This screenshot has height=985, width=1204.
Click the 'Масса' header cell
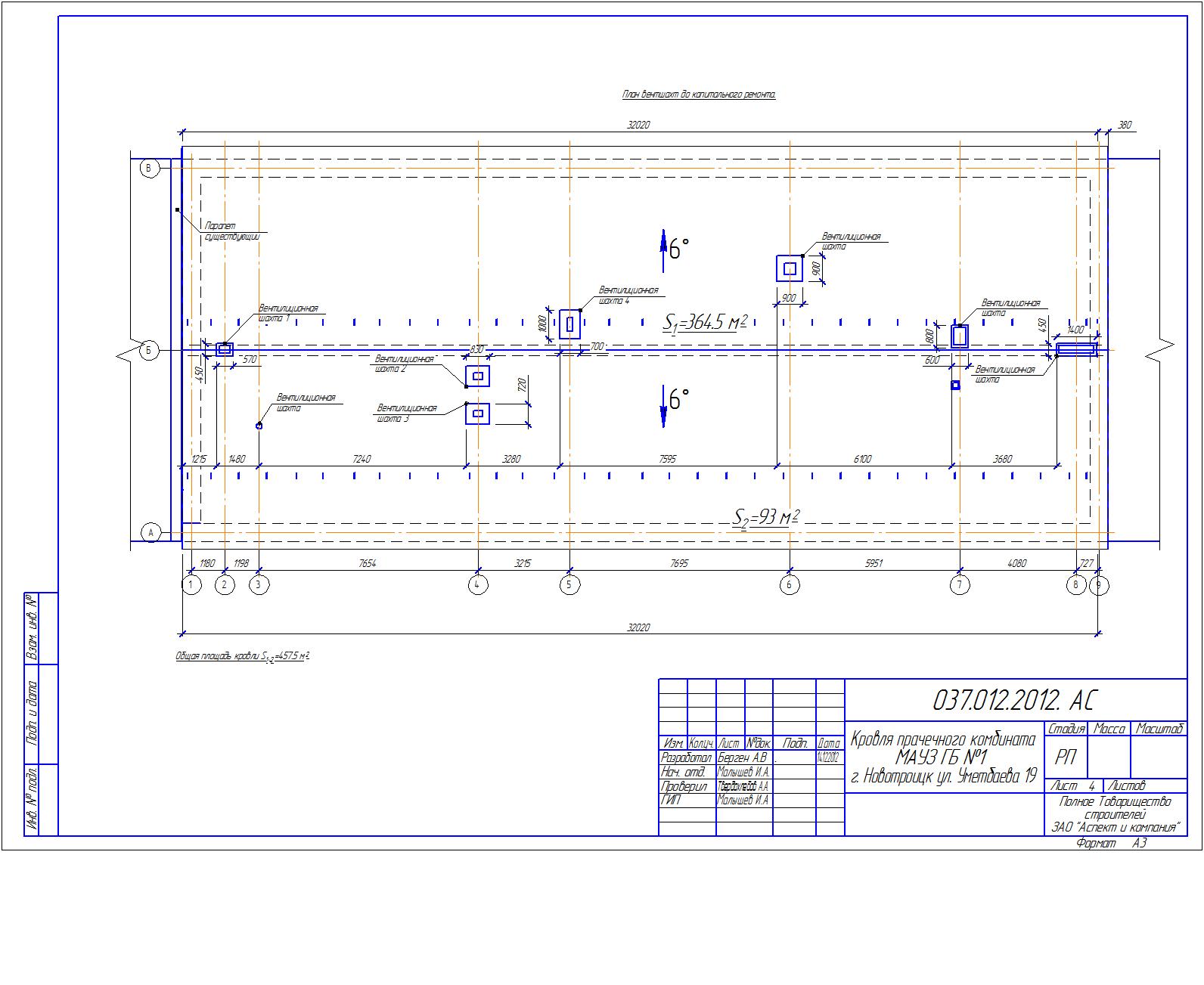(1109, 729)
